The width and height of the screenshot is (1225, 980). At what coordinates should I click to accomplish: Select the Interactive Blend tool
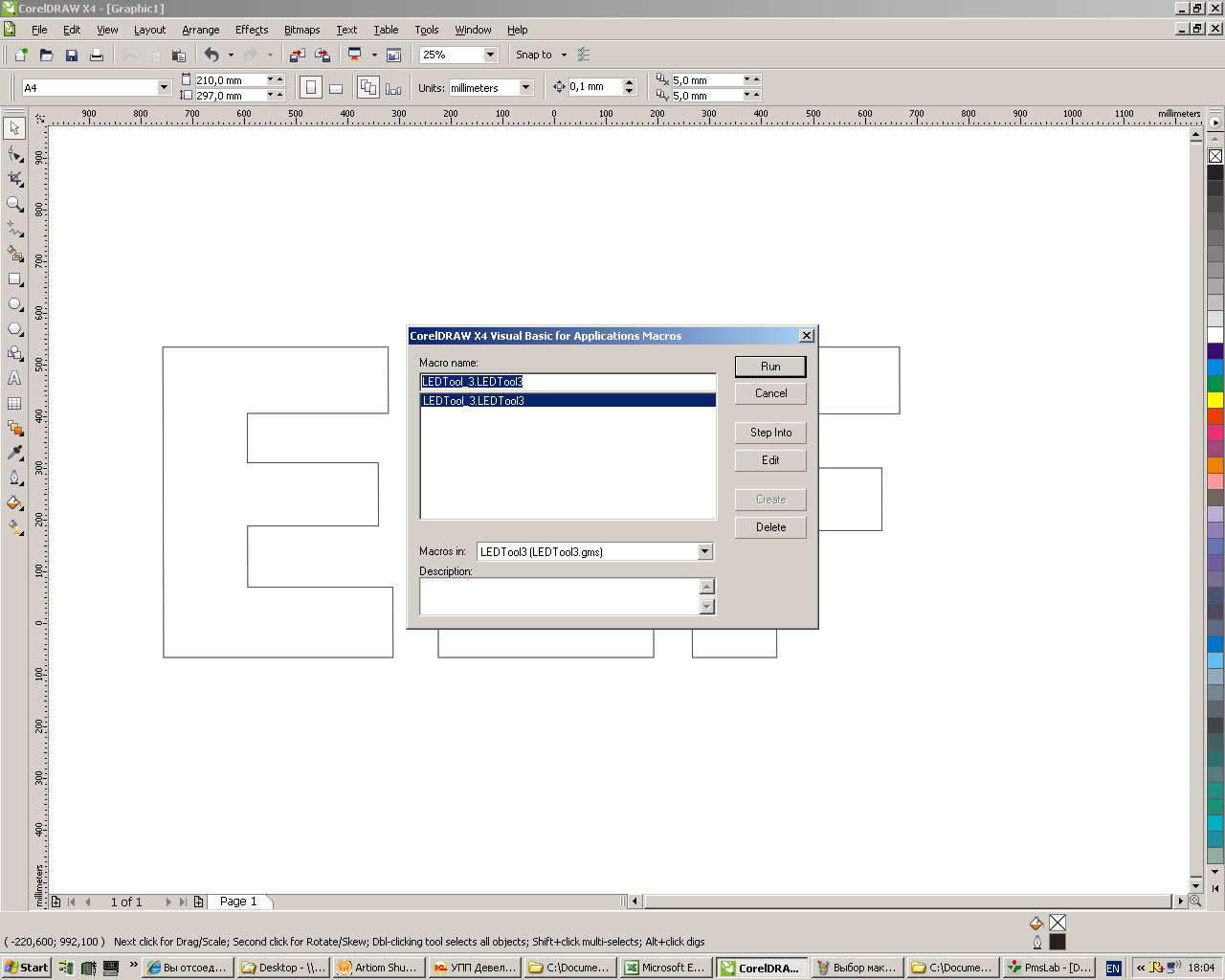pos(14,428)
